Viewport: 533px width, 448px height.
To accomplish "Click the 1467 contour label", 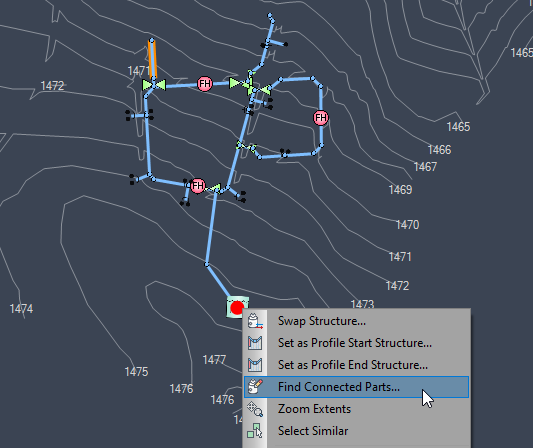I will point(425,167).
